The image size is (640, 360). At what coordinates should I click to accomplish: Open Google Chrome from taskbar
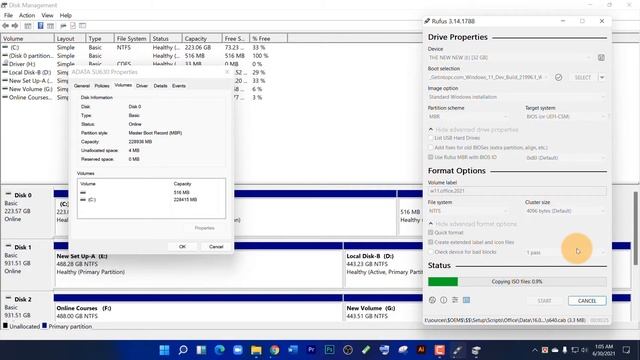coord(275,350)
